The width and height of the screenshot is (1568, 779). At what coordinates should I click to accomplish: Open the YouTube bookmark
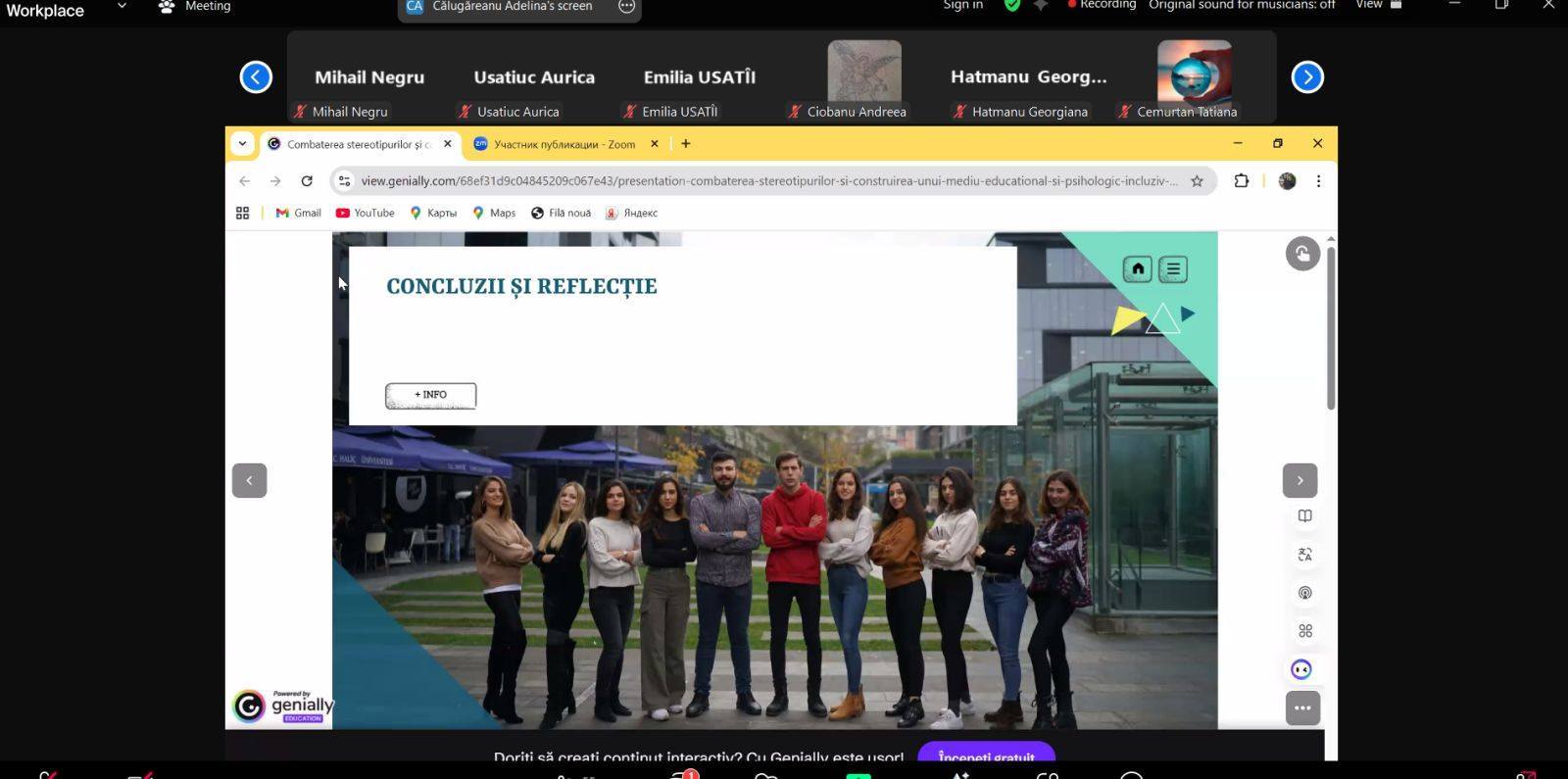(366, 213)
